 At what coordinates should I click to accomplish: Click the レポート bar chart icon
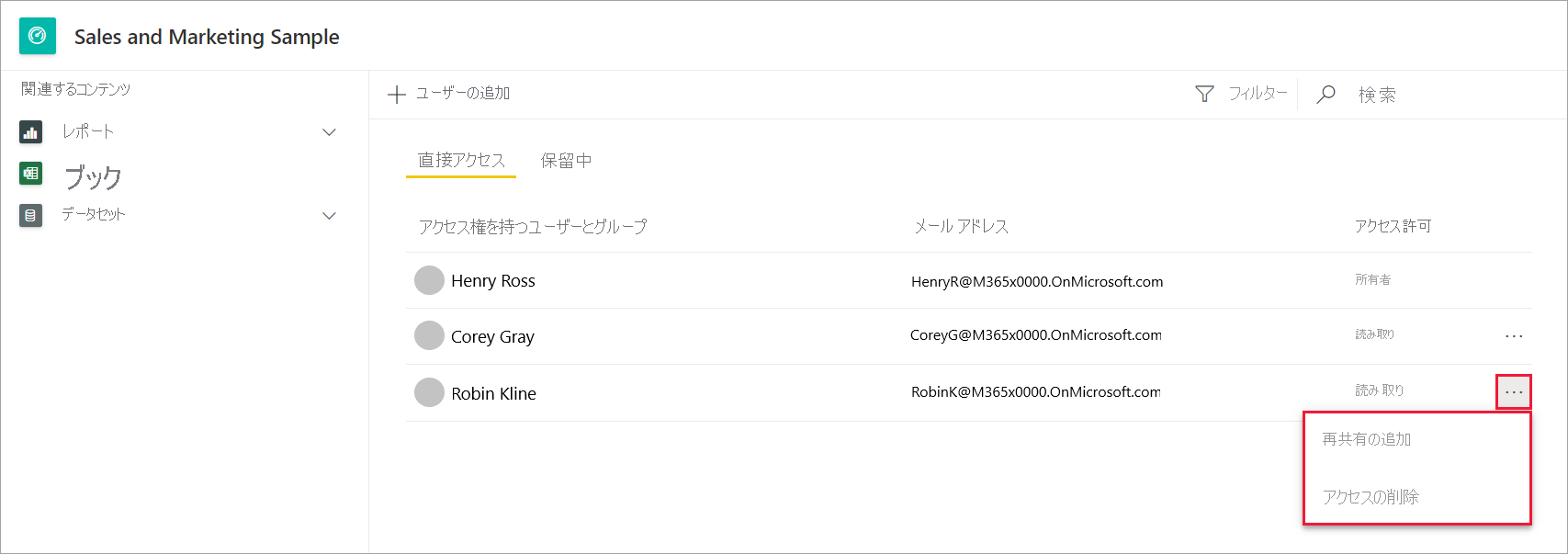pos(30,132)
